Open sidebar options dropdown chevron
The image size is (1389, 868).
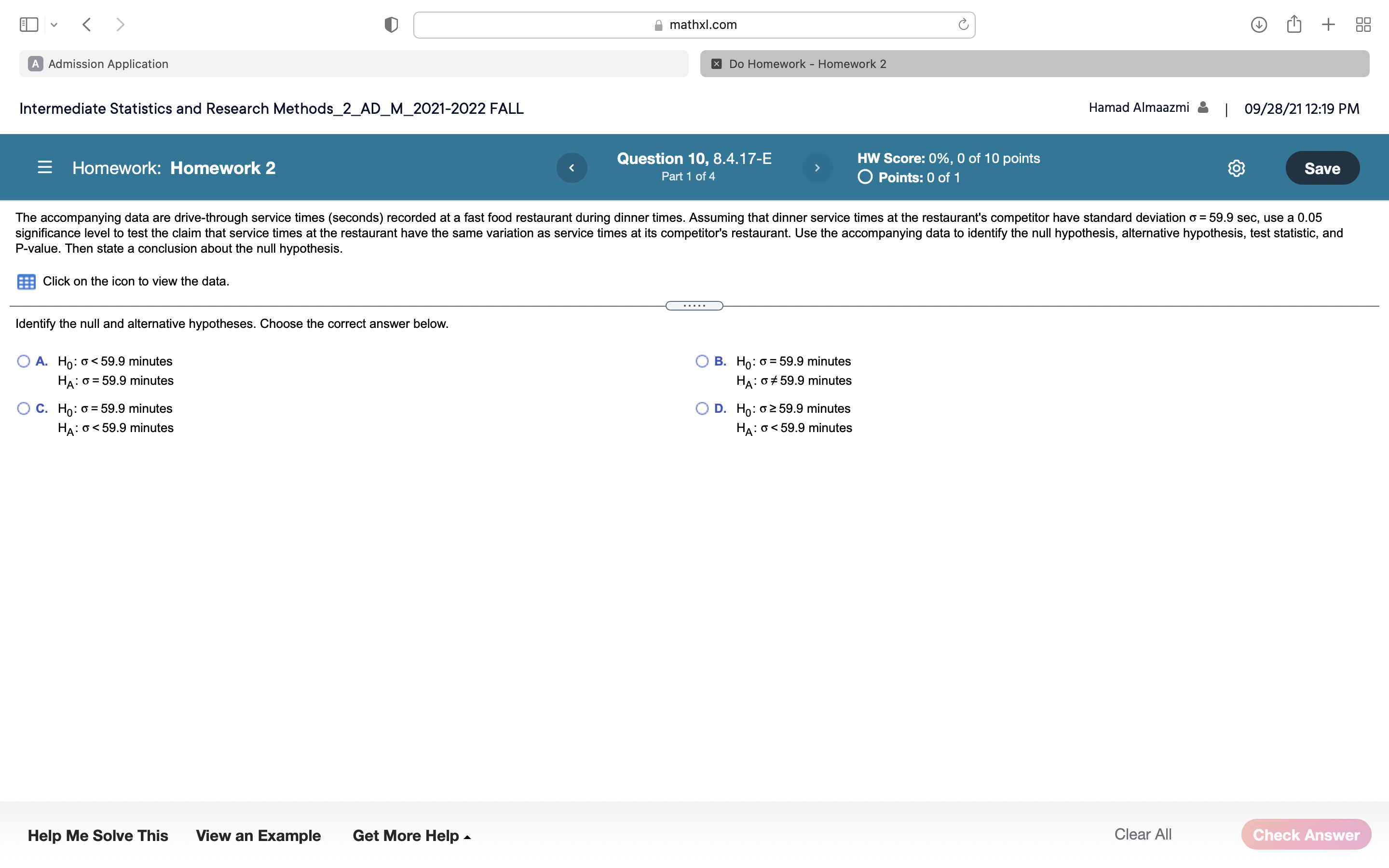pos(54,25)
